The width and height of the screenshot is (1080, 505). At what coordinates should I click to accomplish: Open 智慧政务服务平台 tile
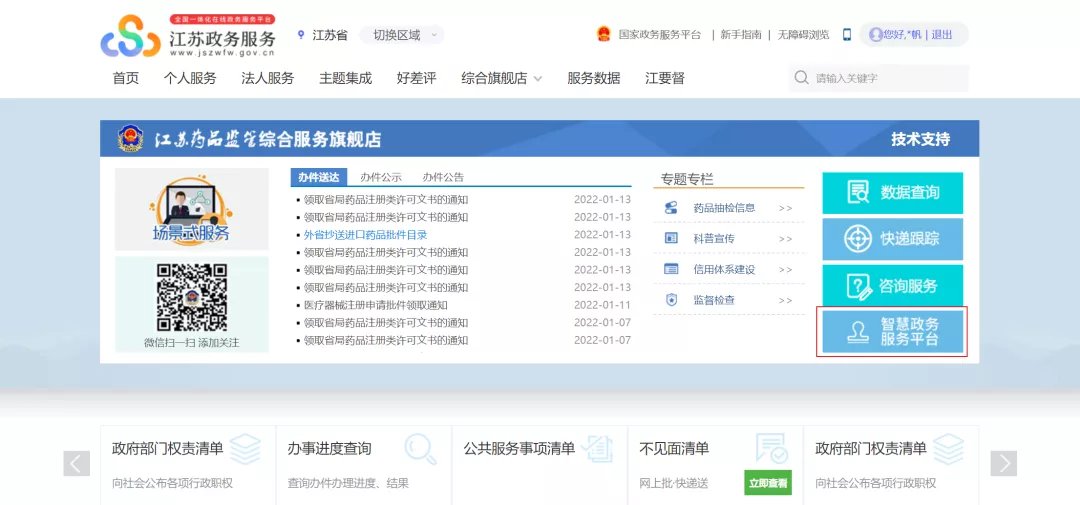[x=892, y=332]
